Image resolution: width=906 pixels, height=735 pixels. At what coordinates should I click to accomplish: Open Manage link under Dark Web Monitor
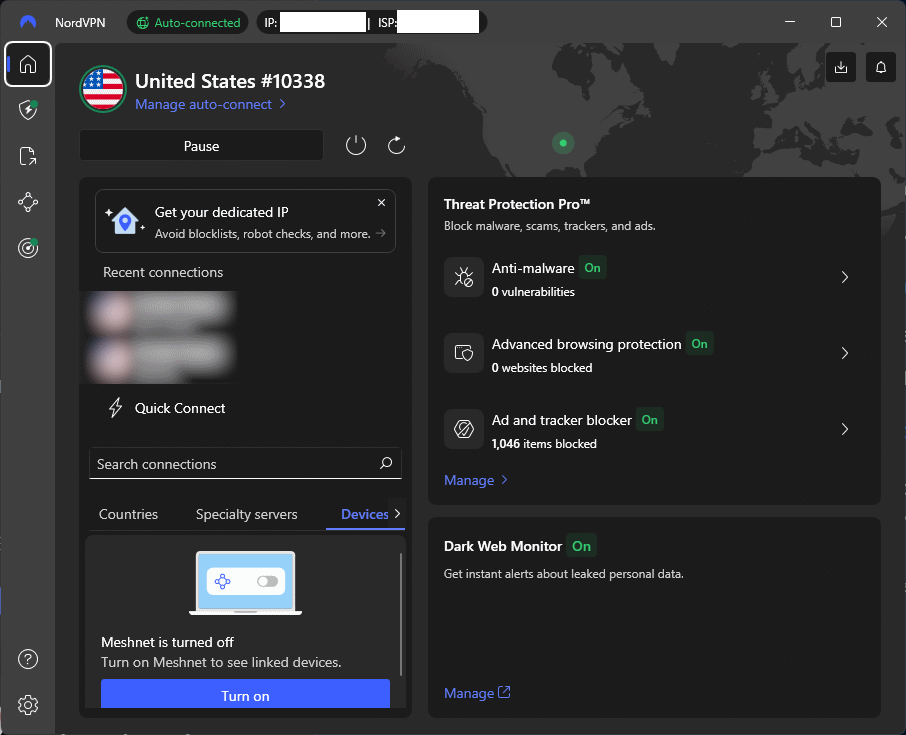point(477,693)
